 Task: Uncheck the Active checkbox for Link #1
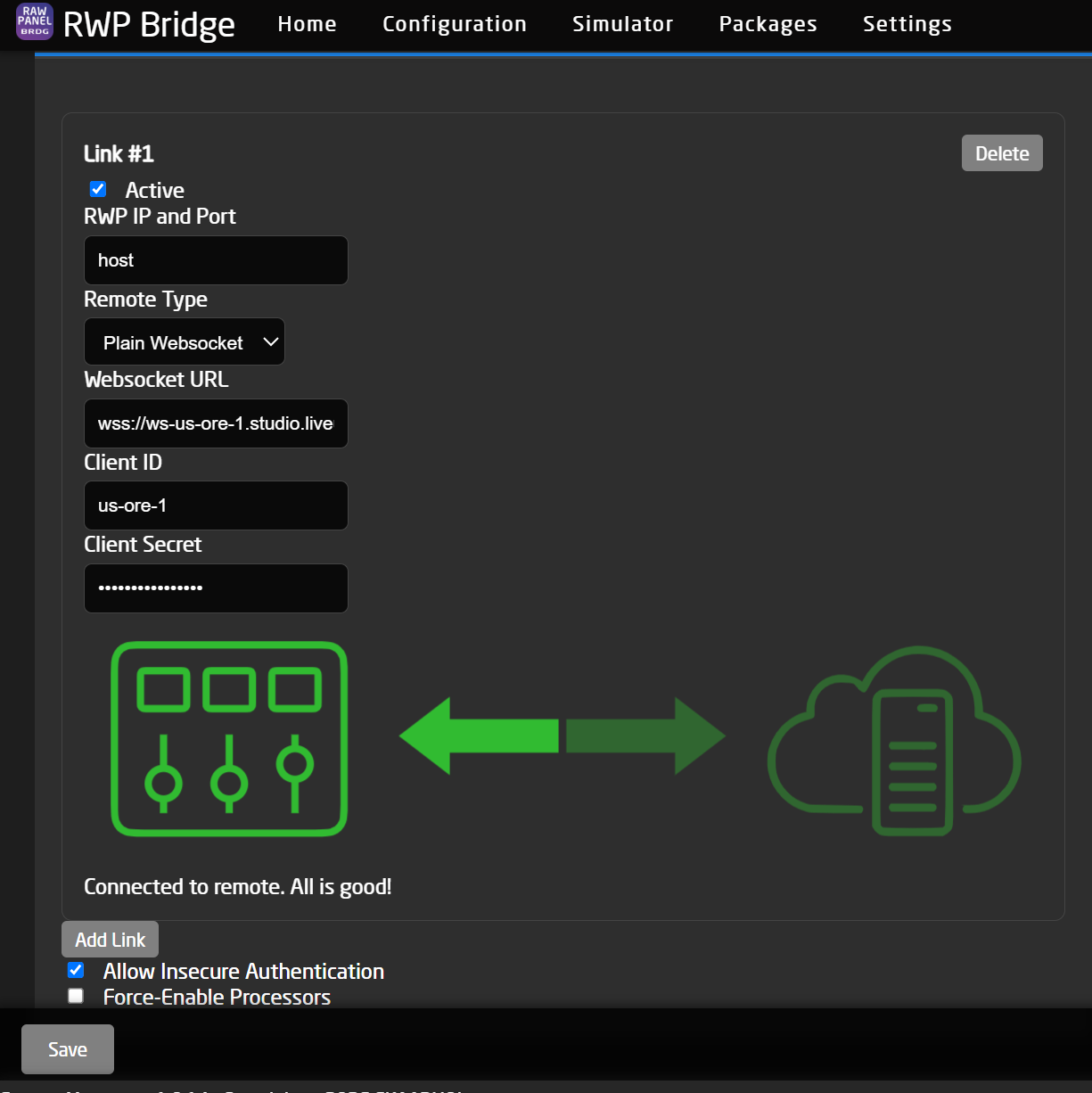[98, 190]
